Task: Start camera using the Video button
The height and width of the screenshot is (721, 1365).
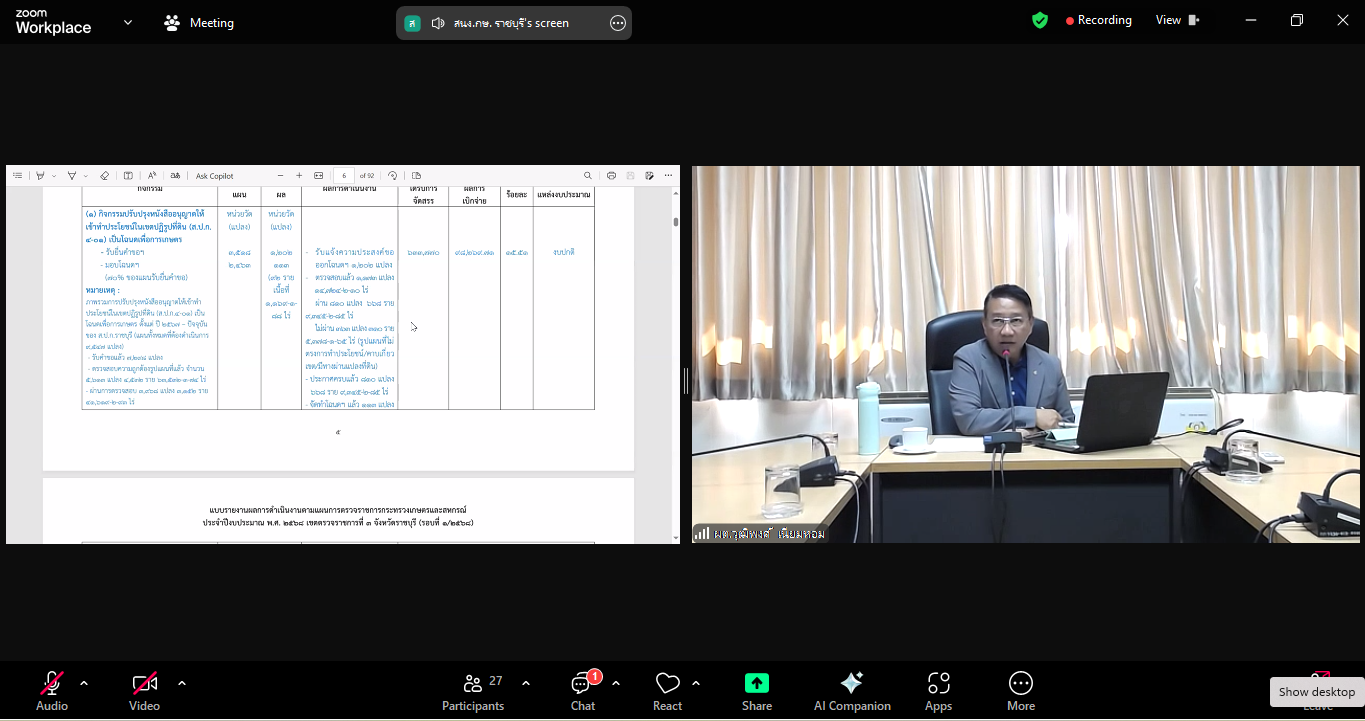Action: 144,690
